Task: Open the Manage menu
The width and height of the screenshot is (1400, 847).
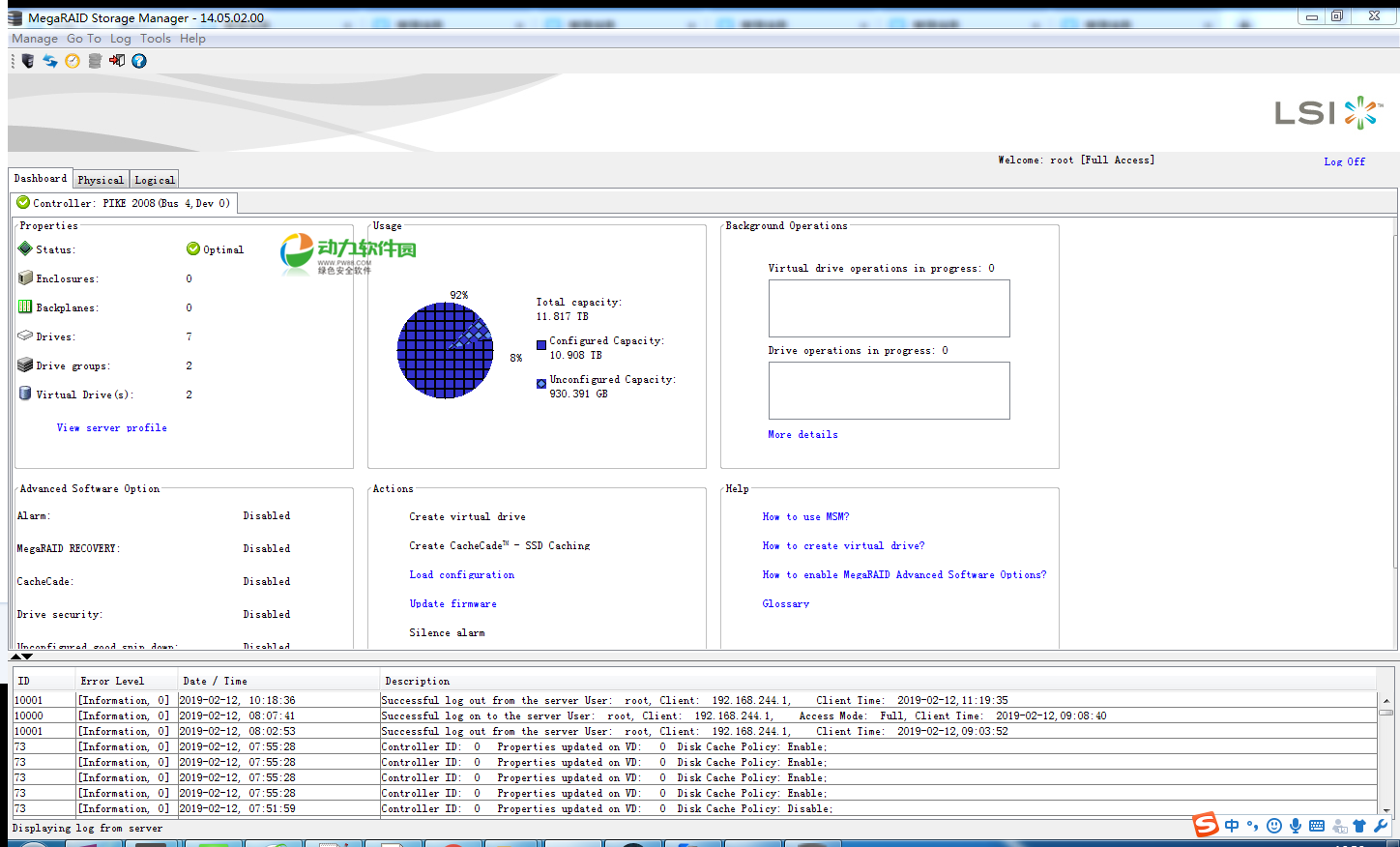Action: (35, 39)
